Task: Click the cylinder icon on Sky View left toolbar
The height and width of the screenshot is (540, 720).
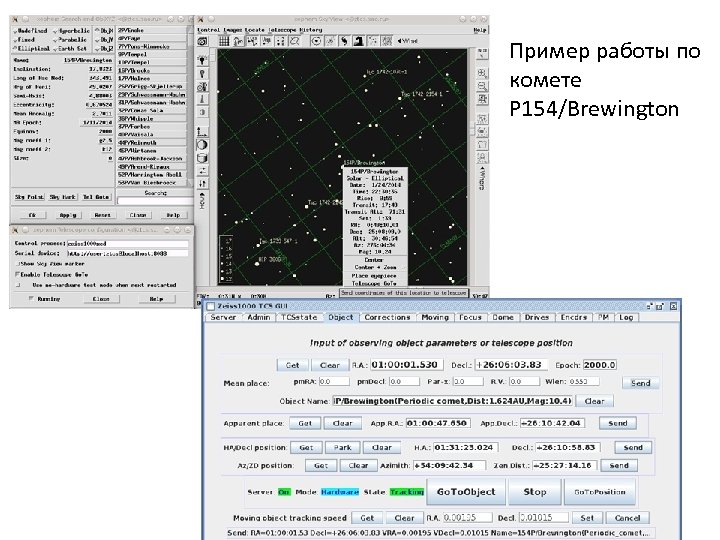Action: (x=202, y=158)
